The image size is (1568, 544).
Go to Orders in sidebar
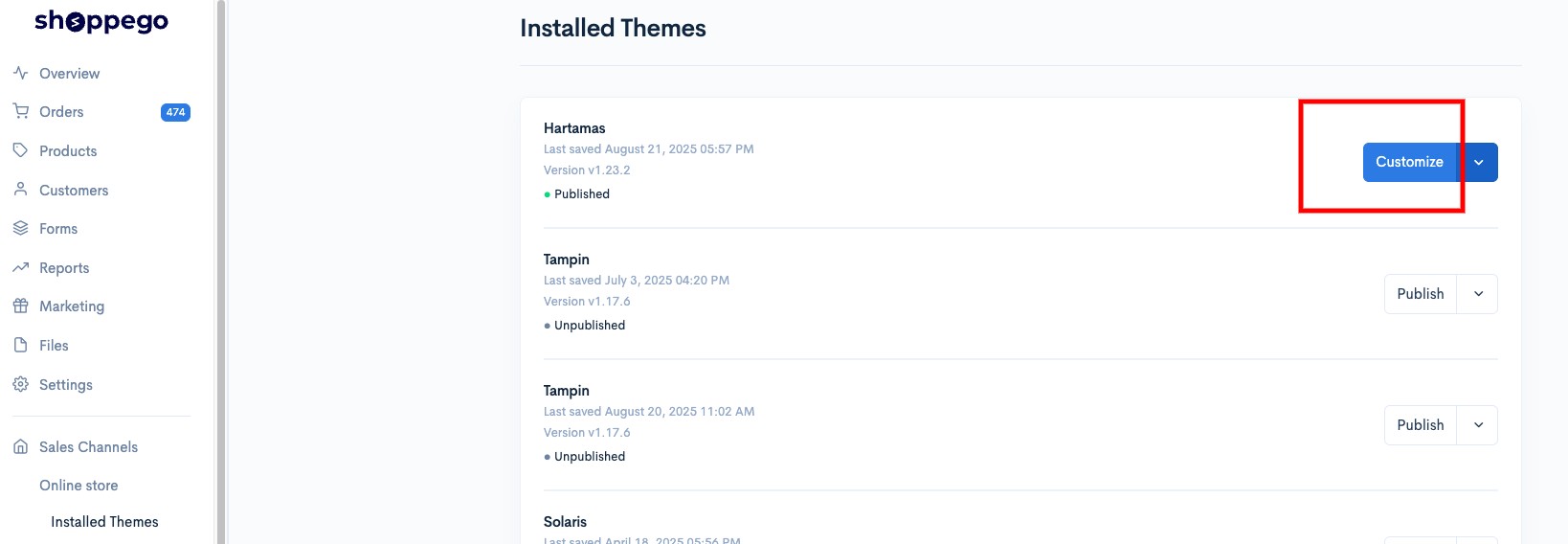[x=61, y=112]
